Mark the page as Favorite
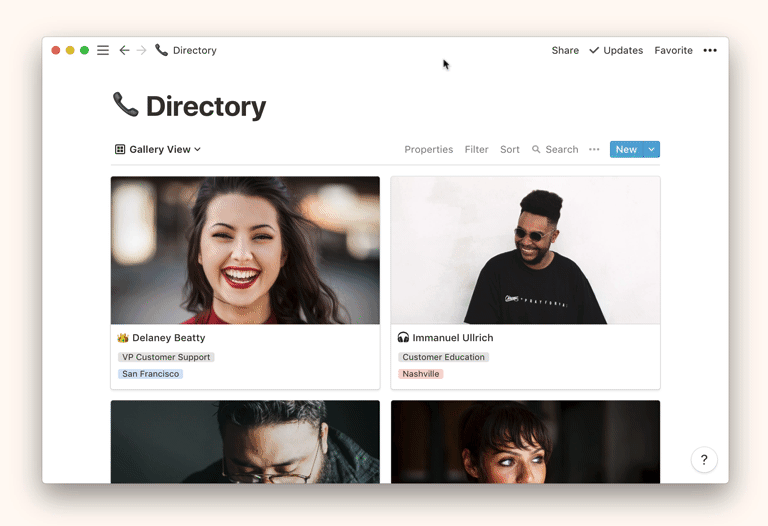 click(673, 50)
